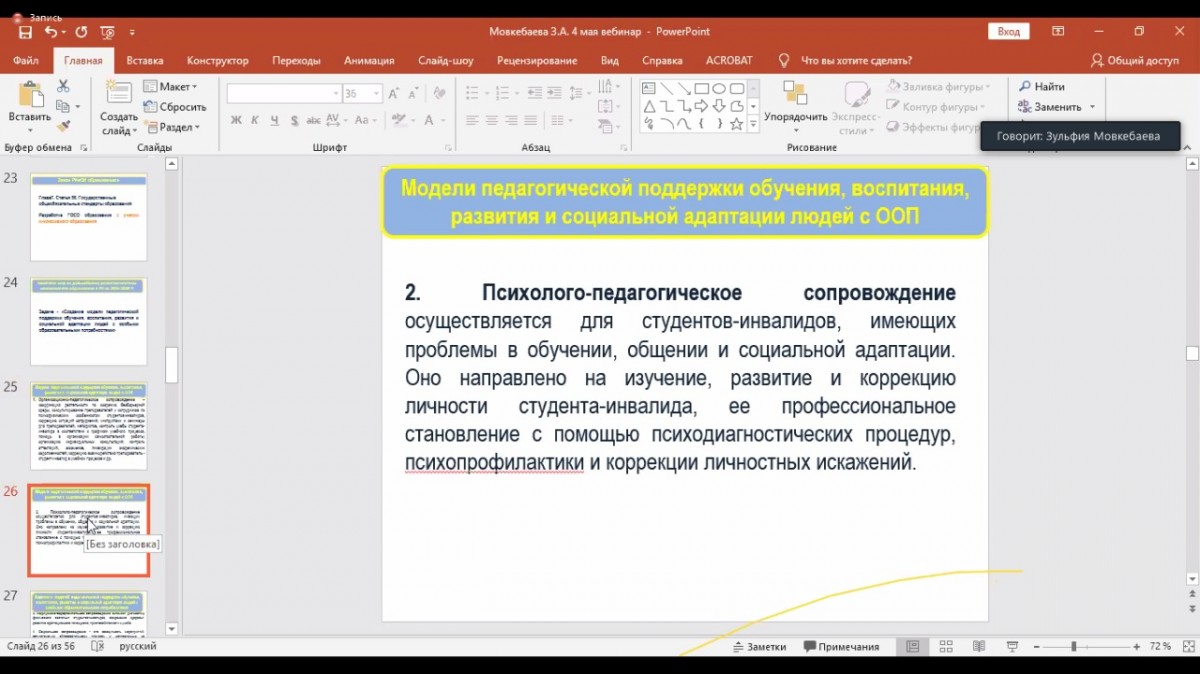Clear all formatting eraser icon

pyautogui.click(x=441, y=93)
